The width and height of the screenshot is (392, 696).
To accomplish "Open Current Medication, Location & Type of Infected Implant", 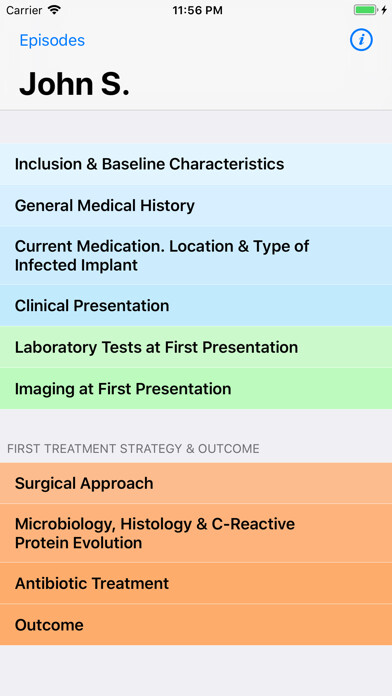I will tap(196, 256).
